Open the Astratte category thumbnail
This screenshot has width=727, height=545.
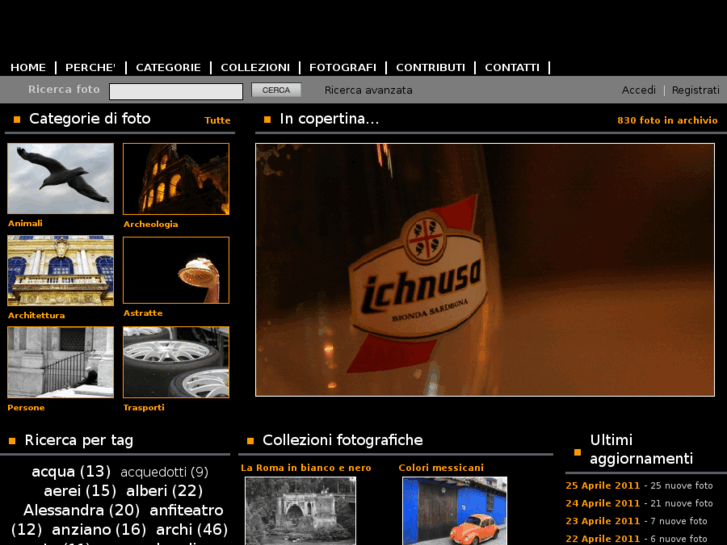pyautogui.click(x=176, y=270)
